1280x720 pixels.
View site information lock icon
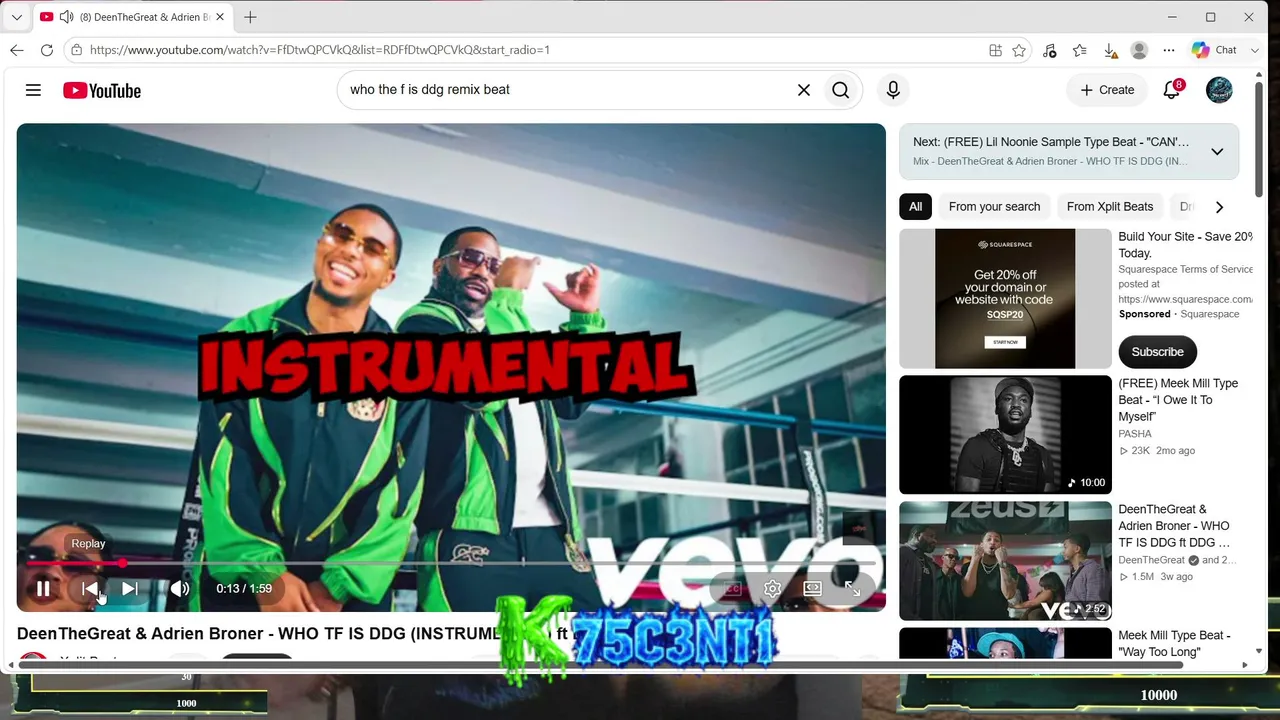pos(76,50)
